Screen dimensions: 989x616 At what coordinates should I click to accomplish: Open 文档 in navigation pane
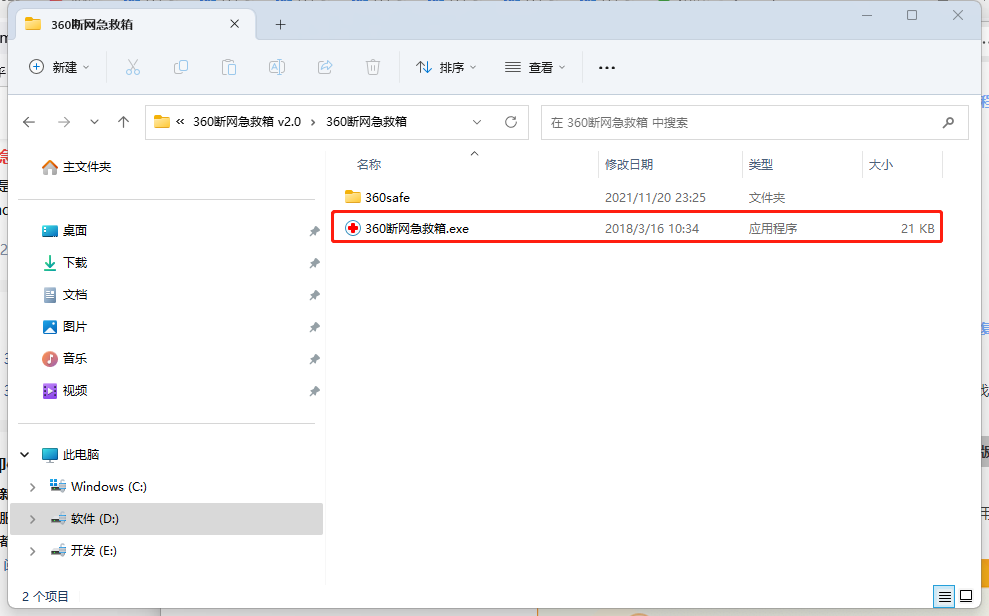pyautogui.click(x=64, y=294)
